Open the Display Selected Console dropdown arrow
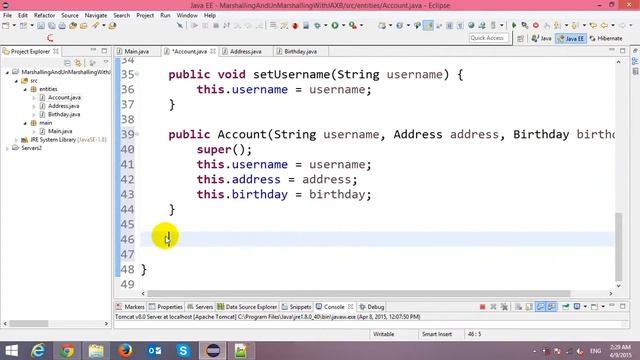Image resolution: width=640 pixels, height=360 pixels. (x=585, y=307)
